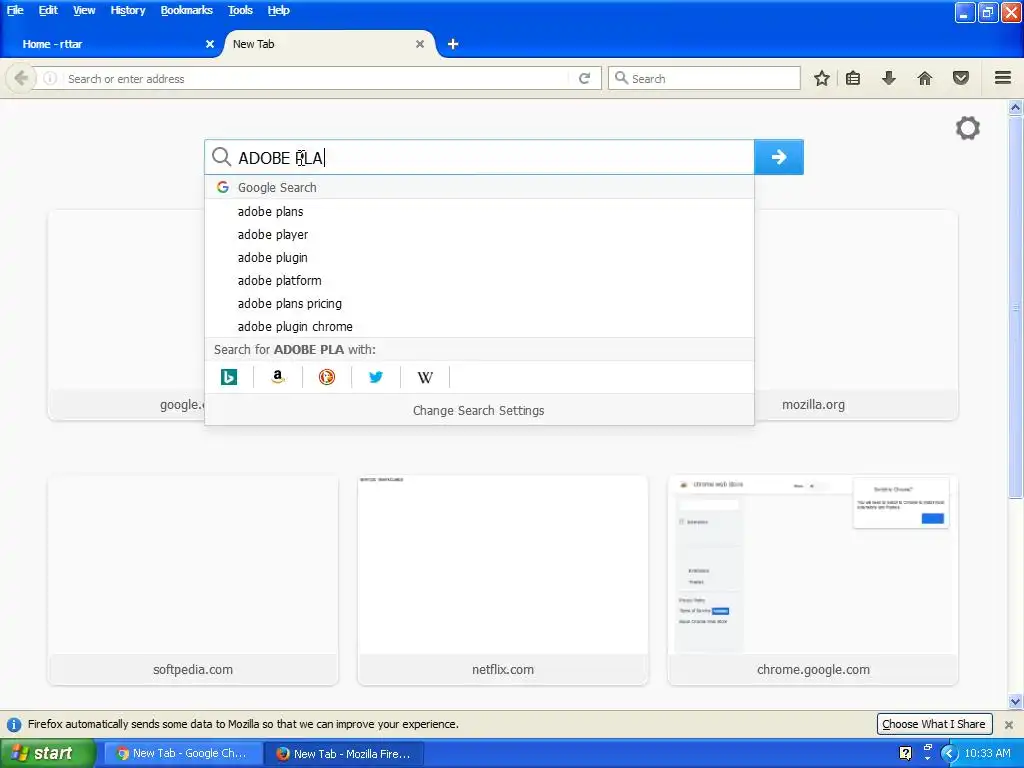Click the page scrollbar down arrow
This screenshot has height=768, width=1024.
coord(1015,702)
